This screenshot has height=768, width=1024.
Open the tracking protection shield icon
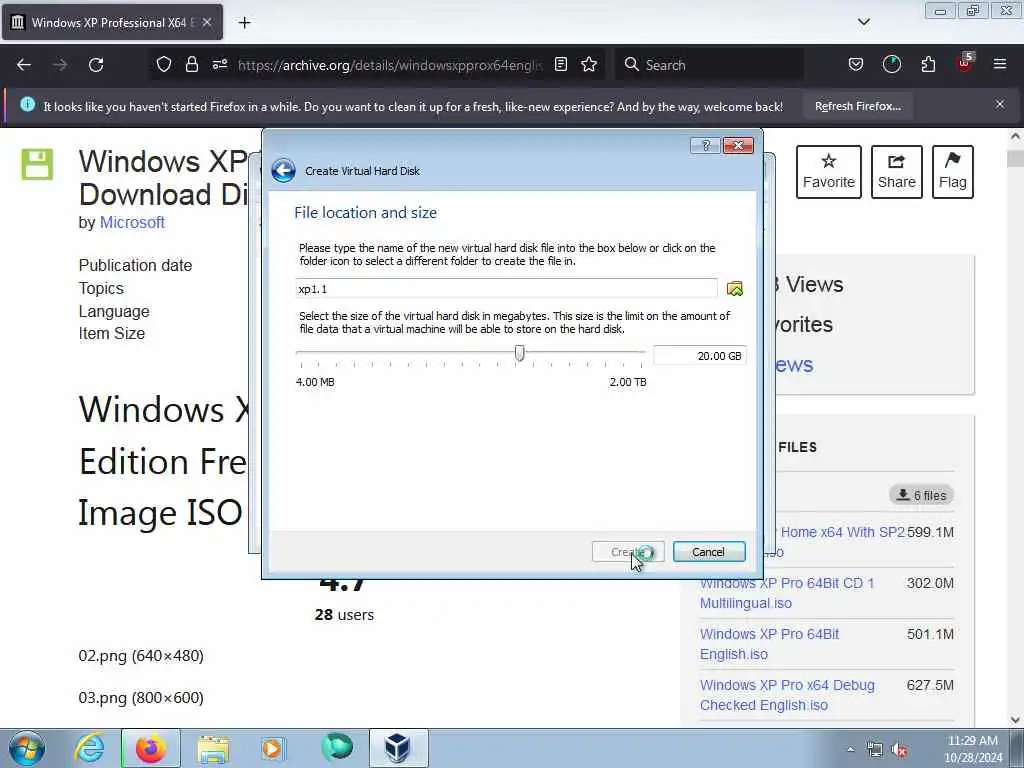[x=163, y=64]
